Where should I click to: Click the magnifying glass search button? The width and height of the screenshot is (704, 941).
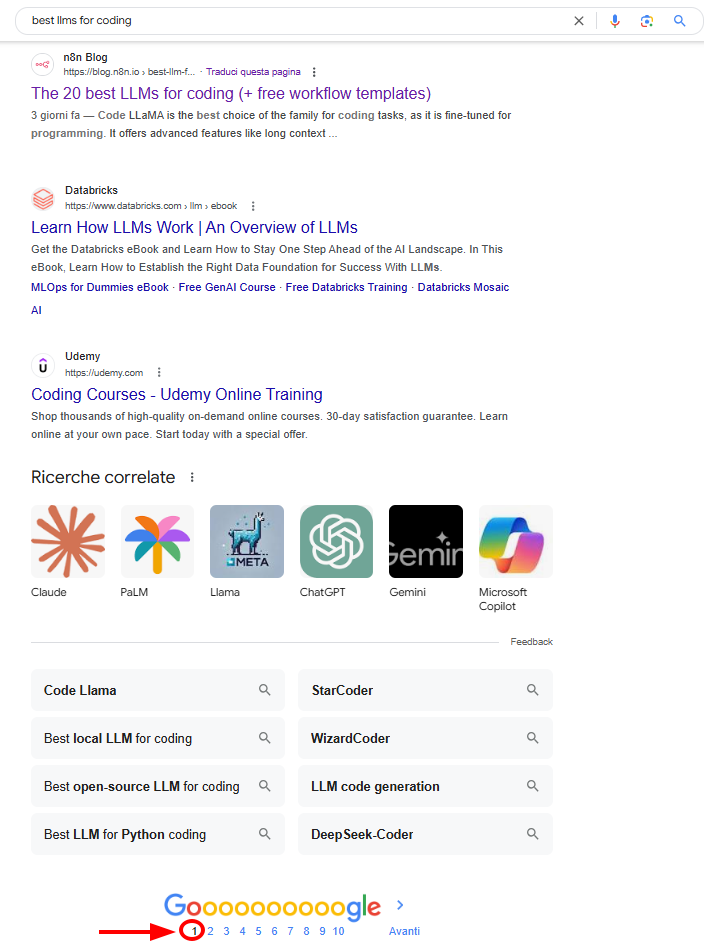coord(680,21)
